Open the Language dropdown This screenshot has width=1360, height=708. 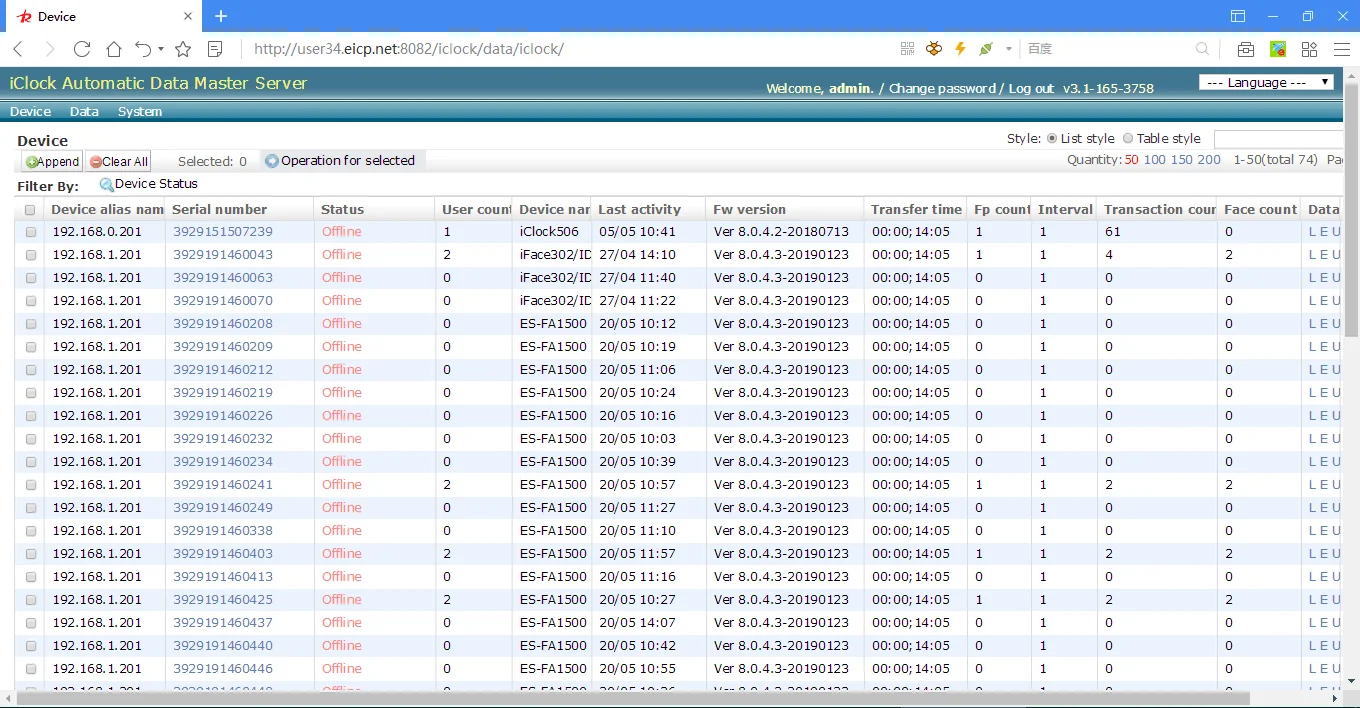[1266, 83]
